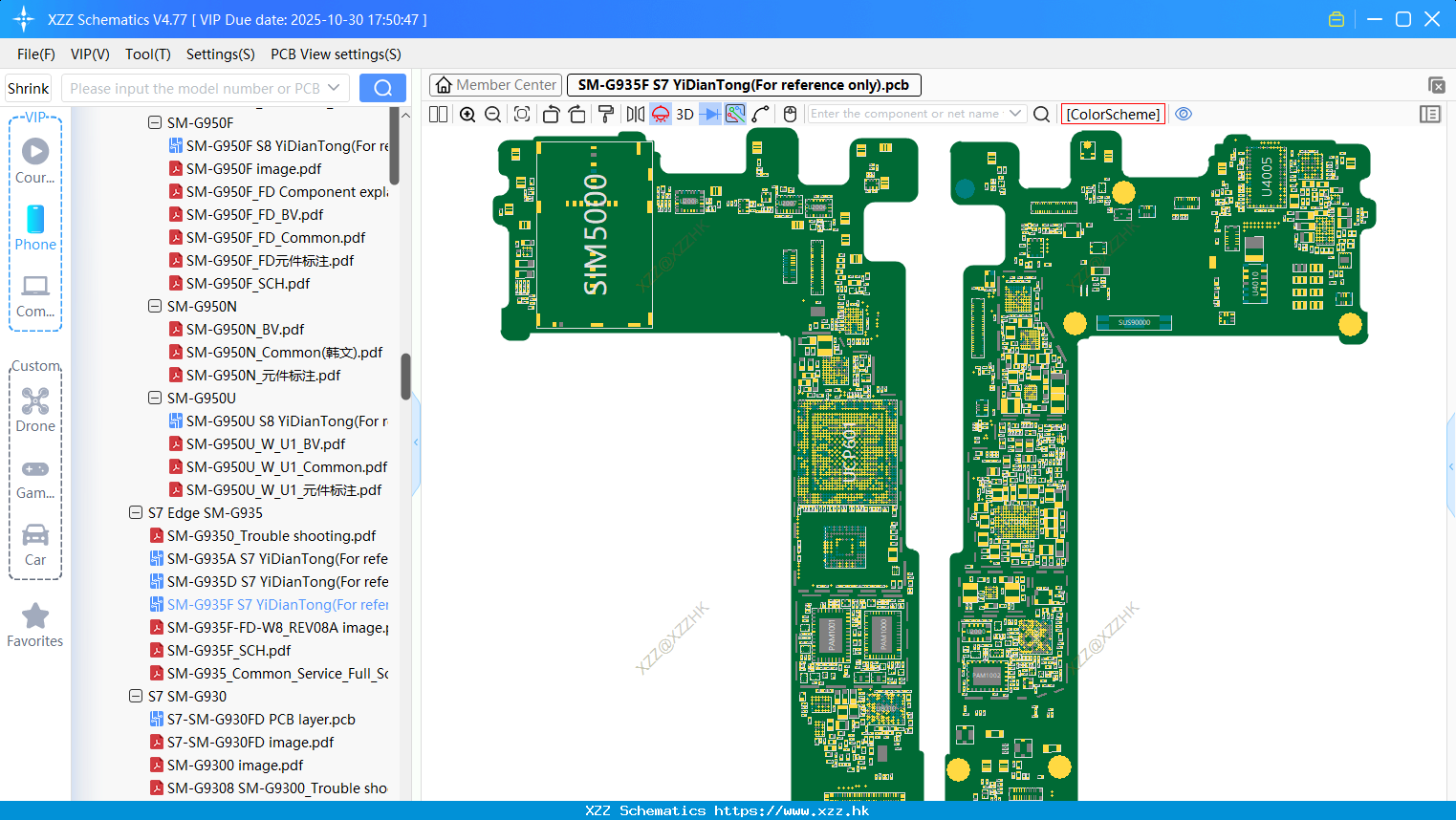This screenshot has width=1456, height=820.
Task: Expand the right edge panel arrow
Action: (x=1451, y=466)
